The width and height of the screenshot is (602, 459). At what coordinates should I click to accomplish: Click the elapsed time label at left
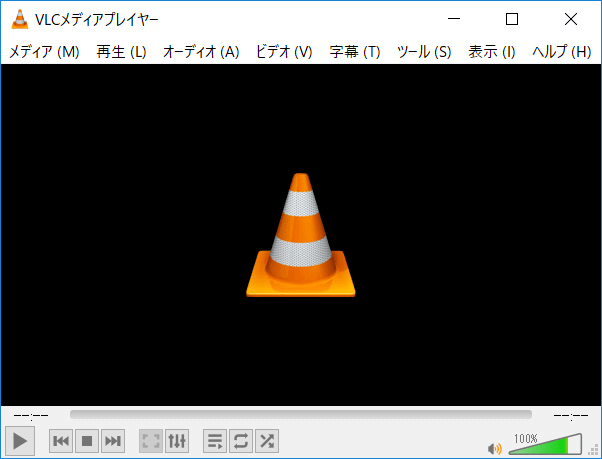31,415
